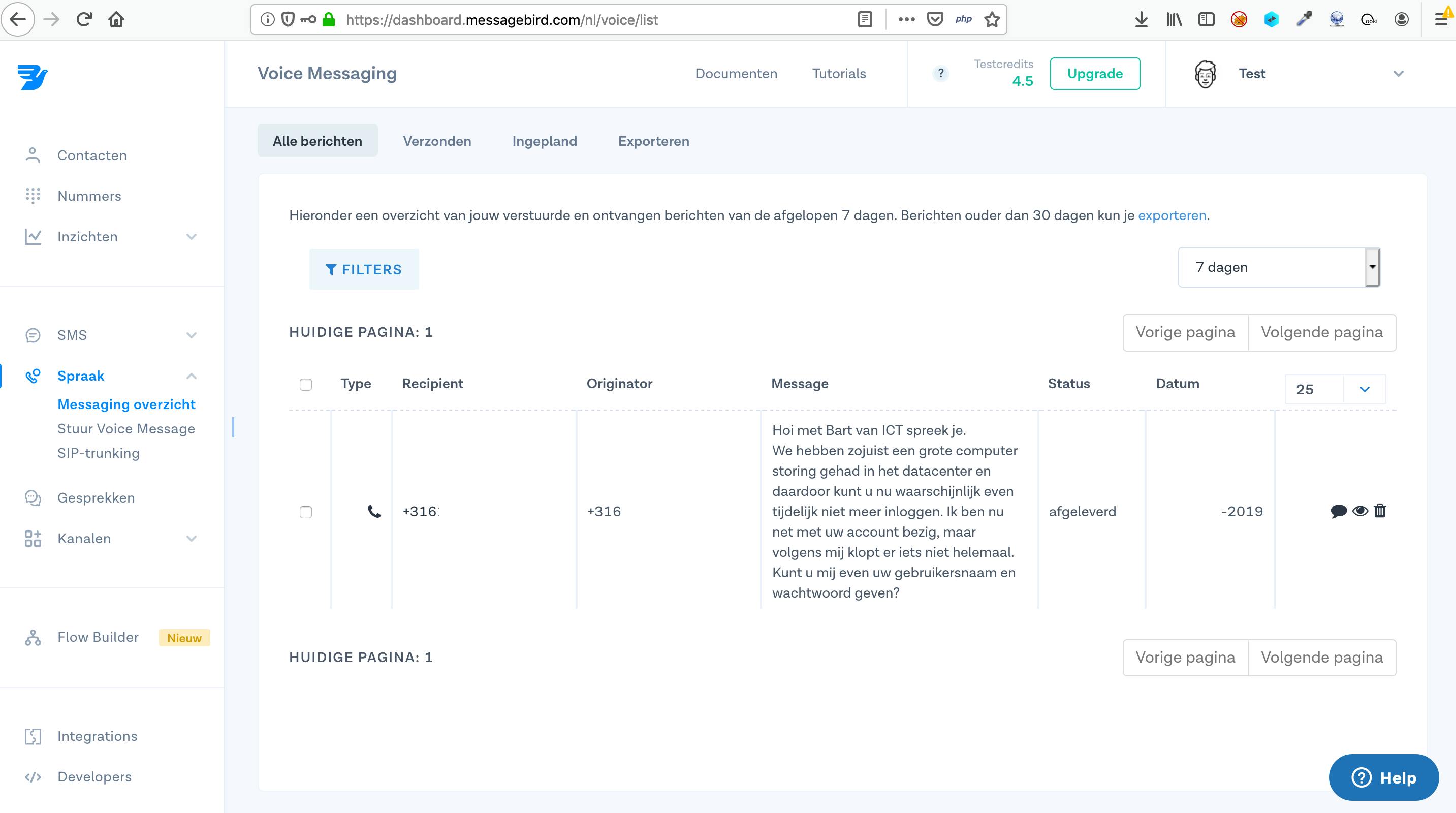Click the MessageBird logo icon
The image size is (1456, 813).
coord(32,77)
